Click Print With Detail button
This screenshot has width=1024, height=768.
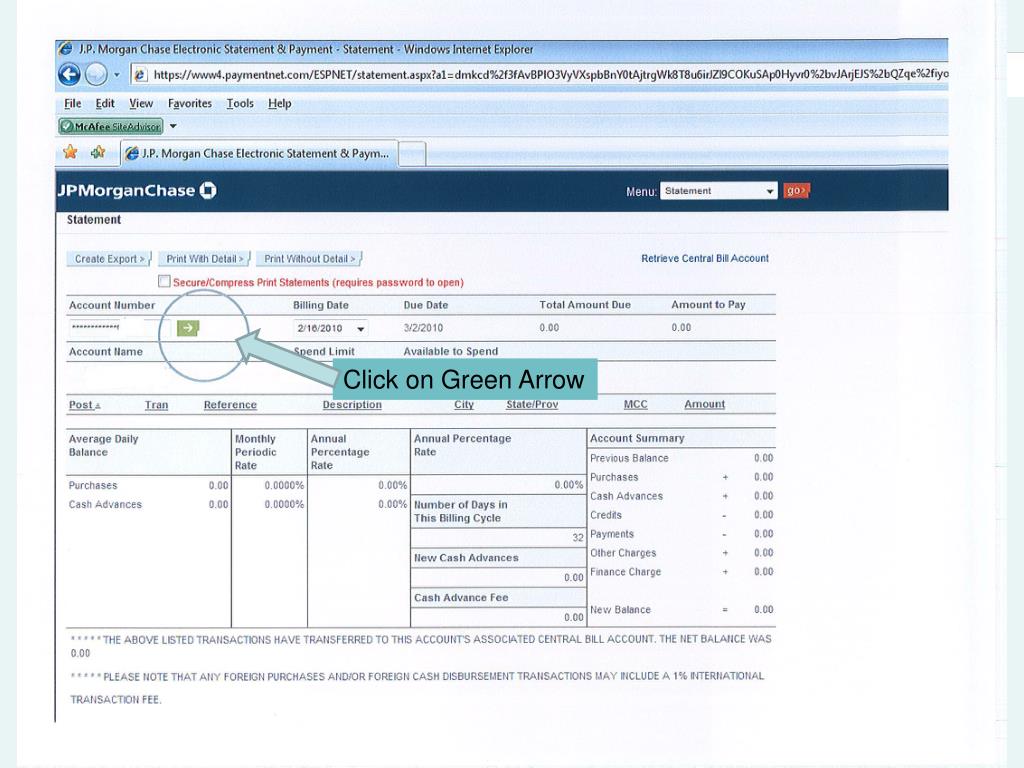(204, 259)
